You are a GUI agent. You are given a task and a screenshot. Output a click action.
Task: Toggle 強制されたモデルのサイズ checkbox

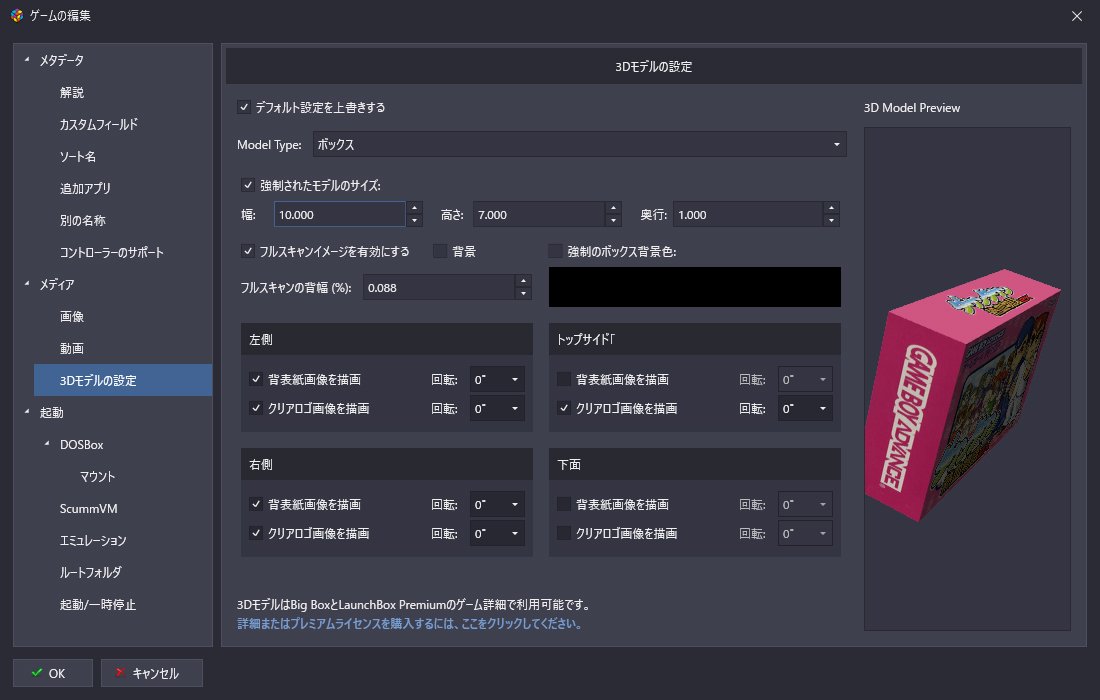tap(248, 185)
